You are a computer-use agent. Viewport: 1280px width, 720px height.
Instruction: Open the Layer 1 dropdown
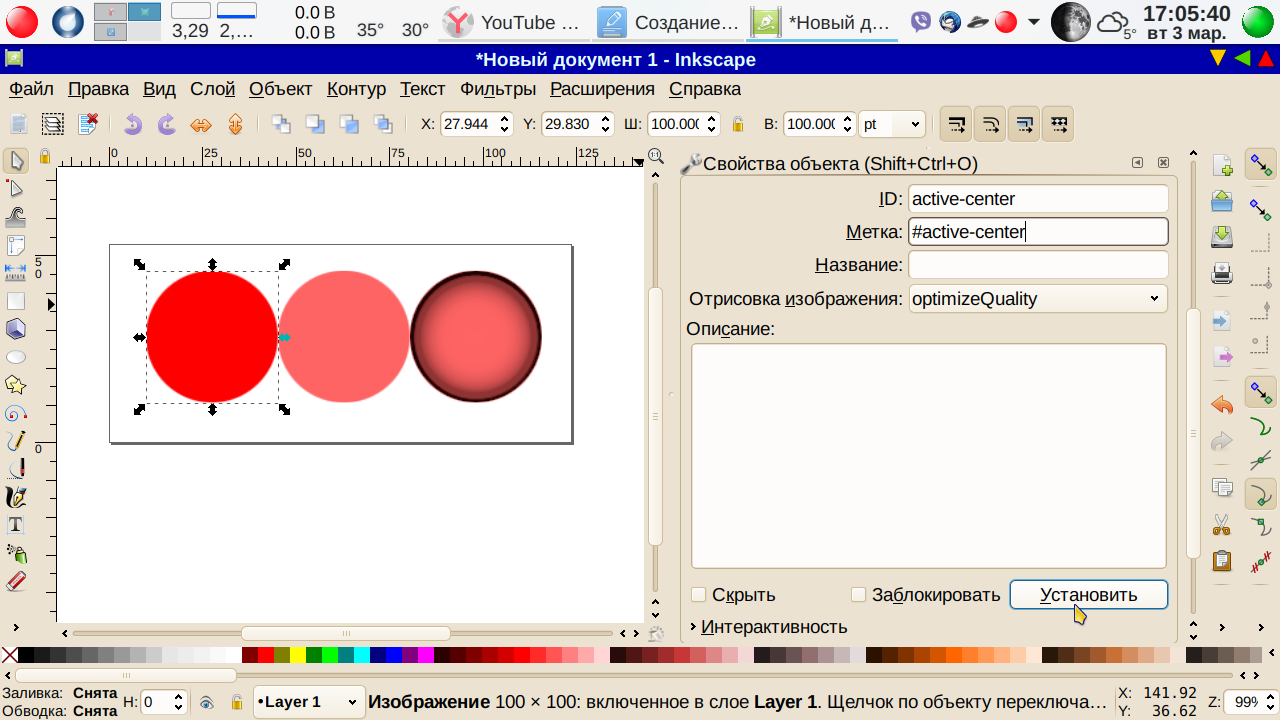coord(308,702)
